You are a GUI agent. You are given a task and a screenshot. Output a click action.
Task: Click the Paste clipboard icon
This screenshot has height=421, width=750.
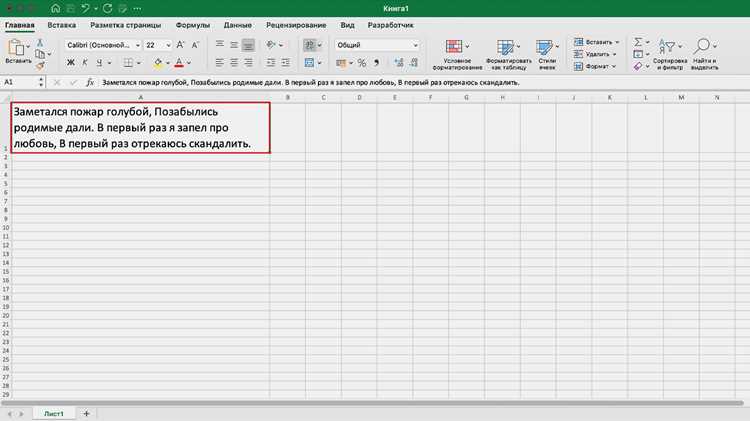click(16, 47)
